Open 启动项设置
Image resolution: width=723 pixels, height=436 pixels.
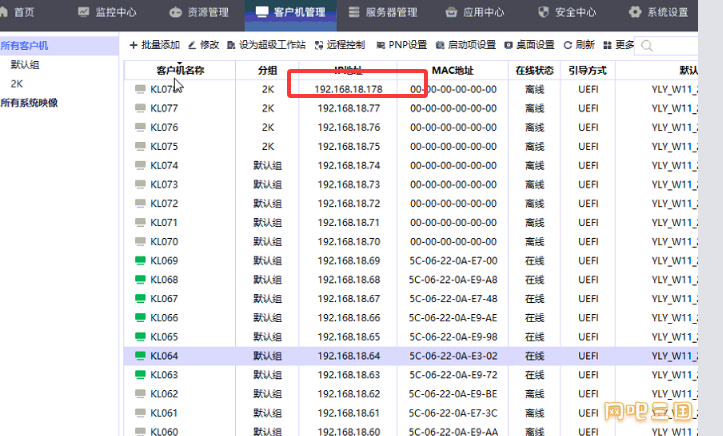click(466, 45)
